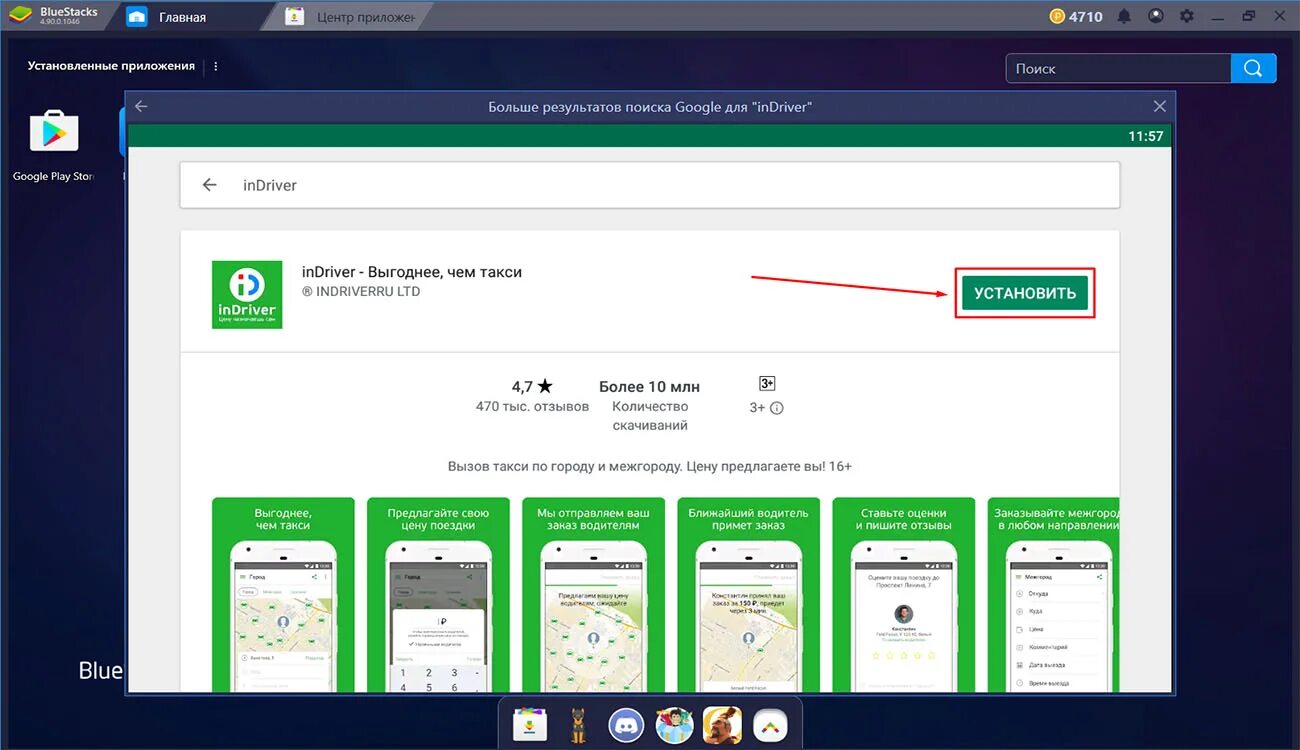Open 'Заказывайте межгород' screenshot
The height and width of the screenshot is (750, 1300).
pyautogui.click(x=1054, y=594)
